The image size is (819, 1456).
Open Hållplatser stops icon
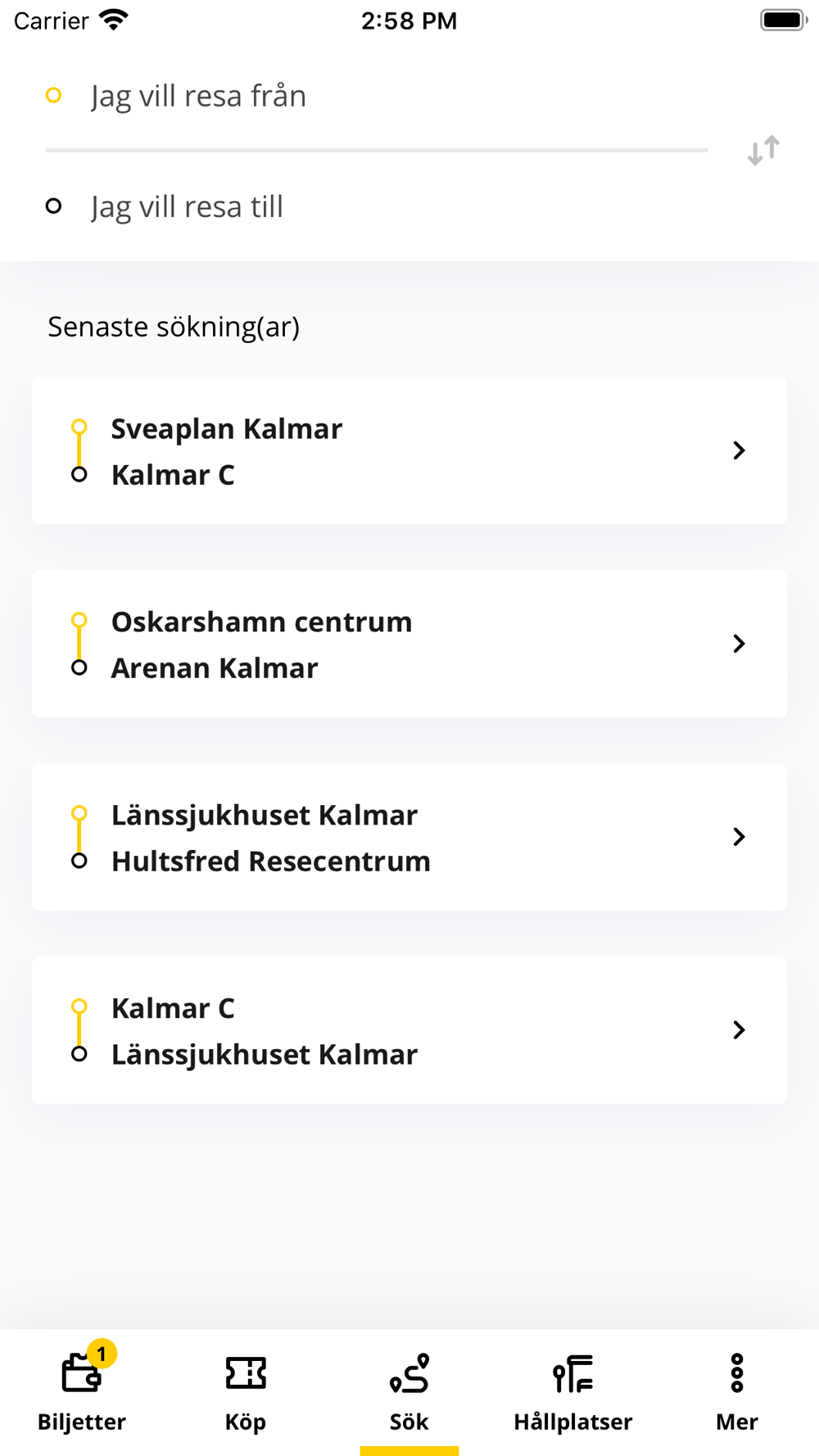click(x=572, y=1372)
